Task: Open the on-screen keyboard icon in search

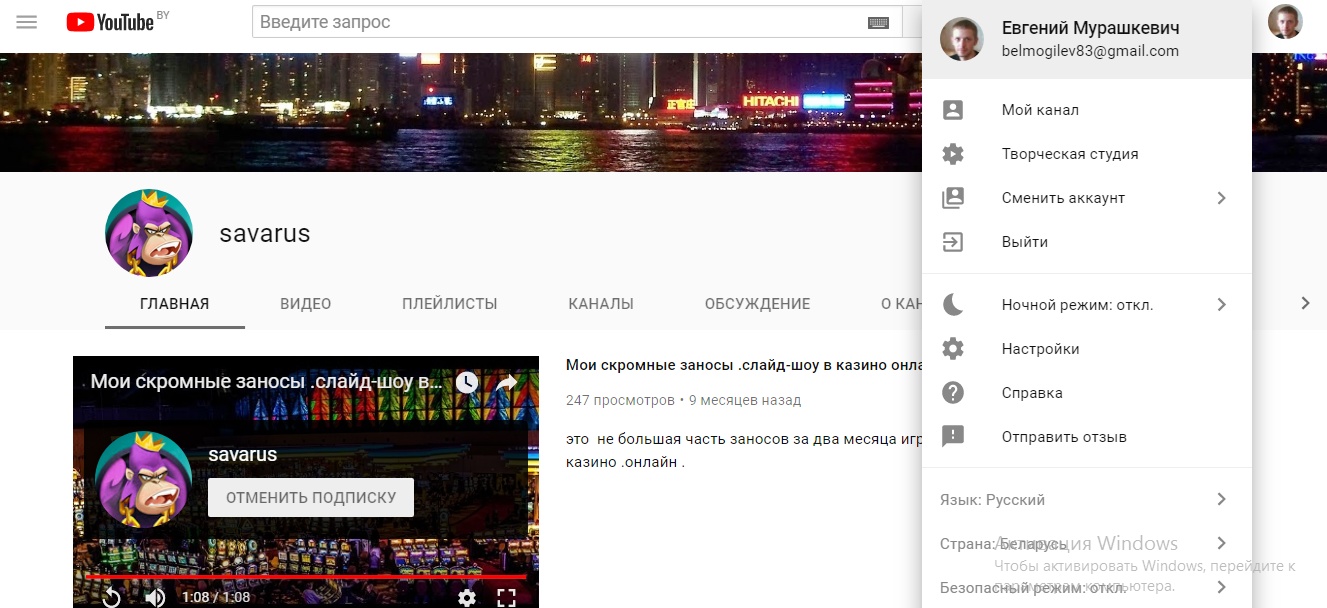Action: click(x=878, y=23)
